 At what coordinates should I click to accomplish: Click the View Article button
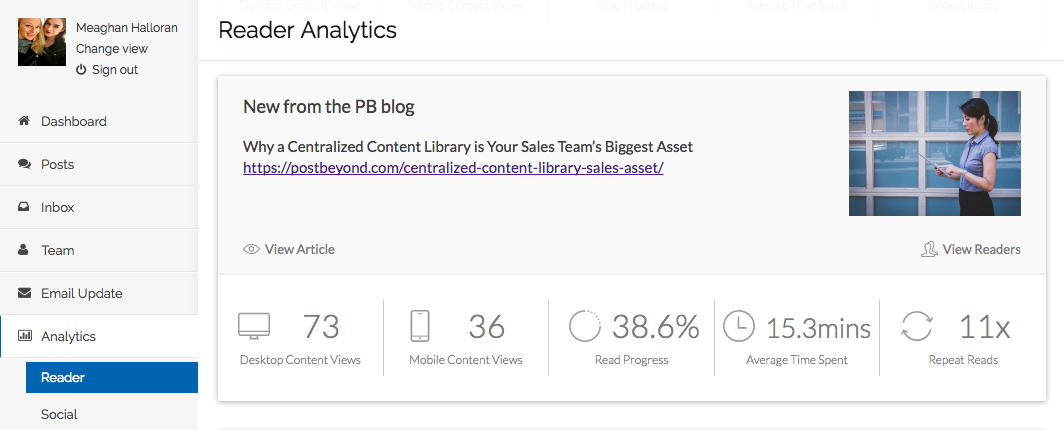[289, 249]
